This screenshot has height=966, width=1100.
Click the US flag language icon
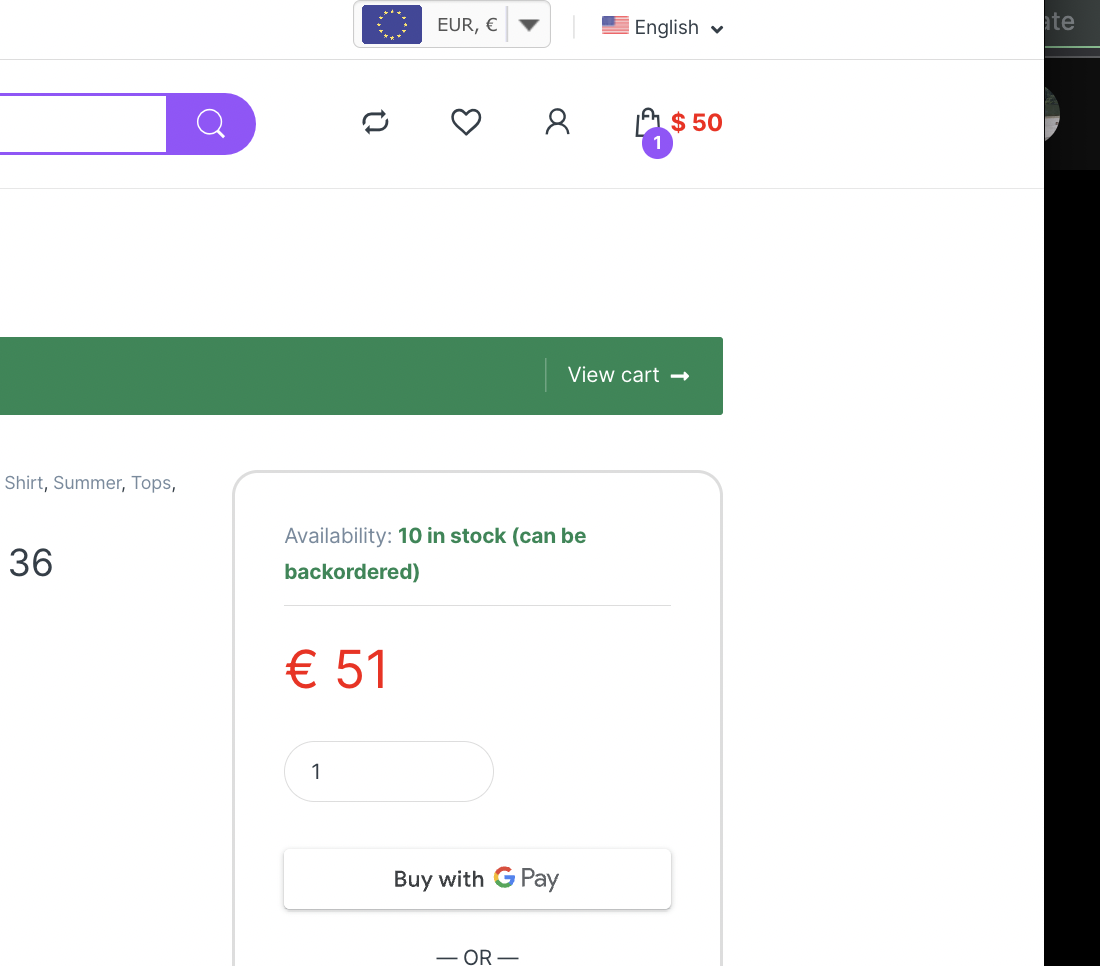click(615, 26)
